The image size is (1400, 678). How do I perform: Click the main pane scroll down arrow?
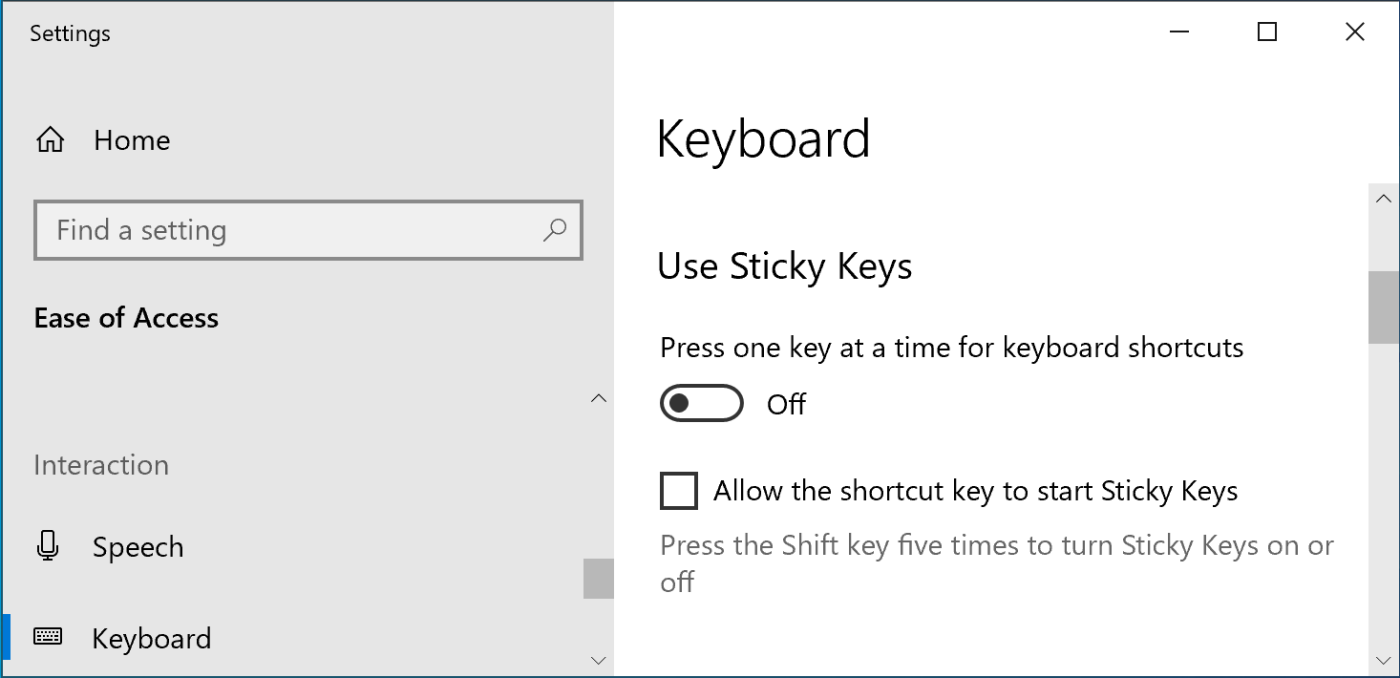(x=1384, y=660)
